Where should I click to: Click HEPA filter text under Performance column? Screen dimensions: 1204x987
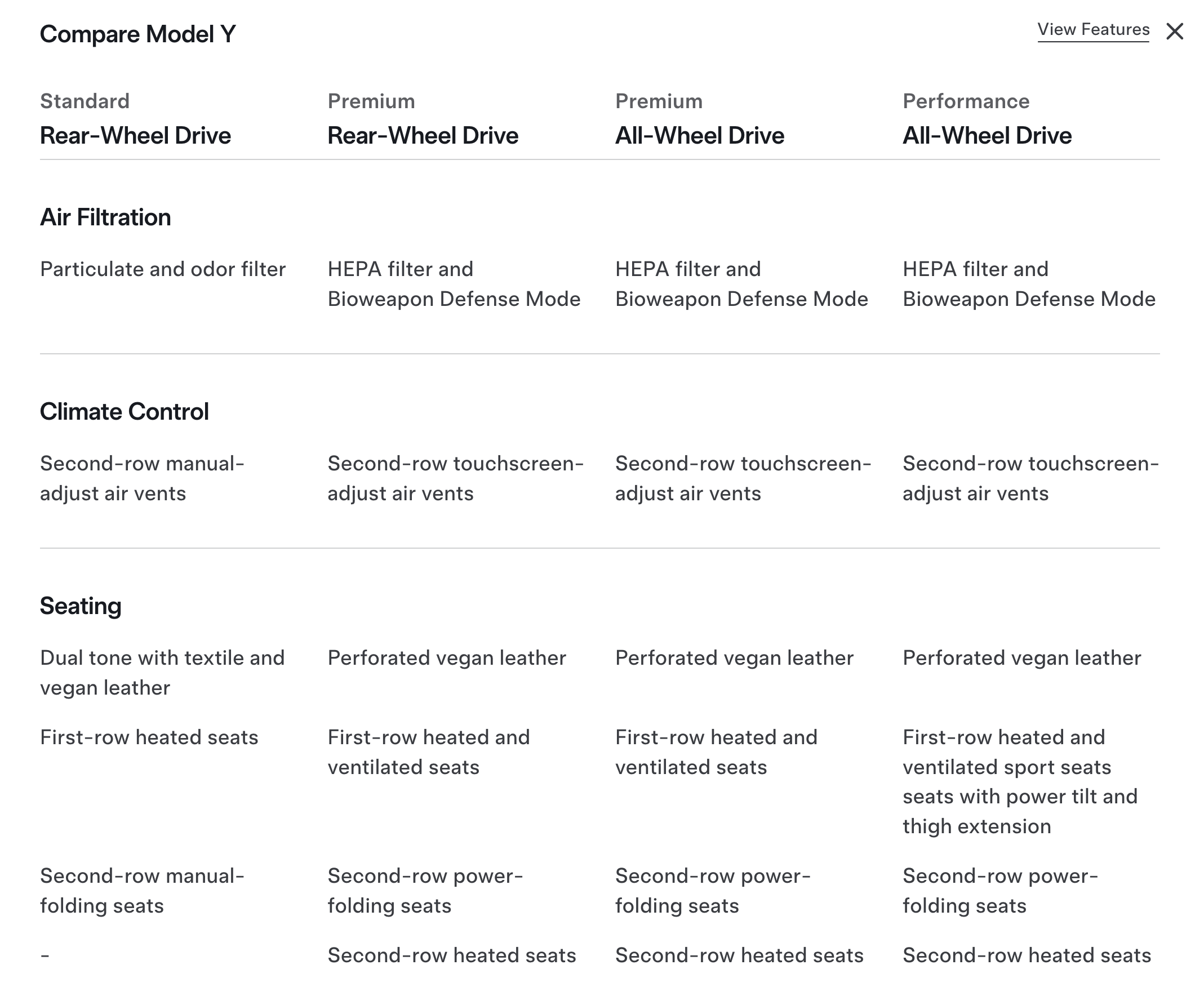(x=1028, y=284)
